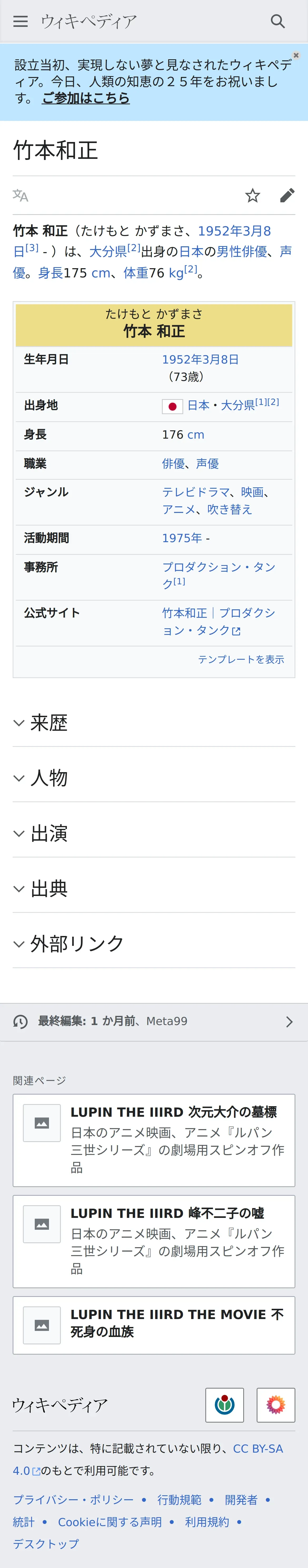This screenshot has width=308, height=1568.
Task: Click the MediaWiki flower logo icon
Action: (276, 1405)
